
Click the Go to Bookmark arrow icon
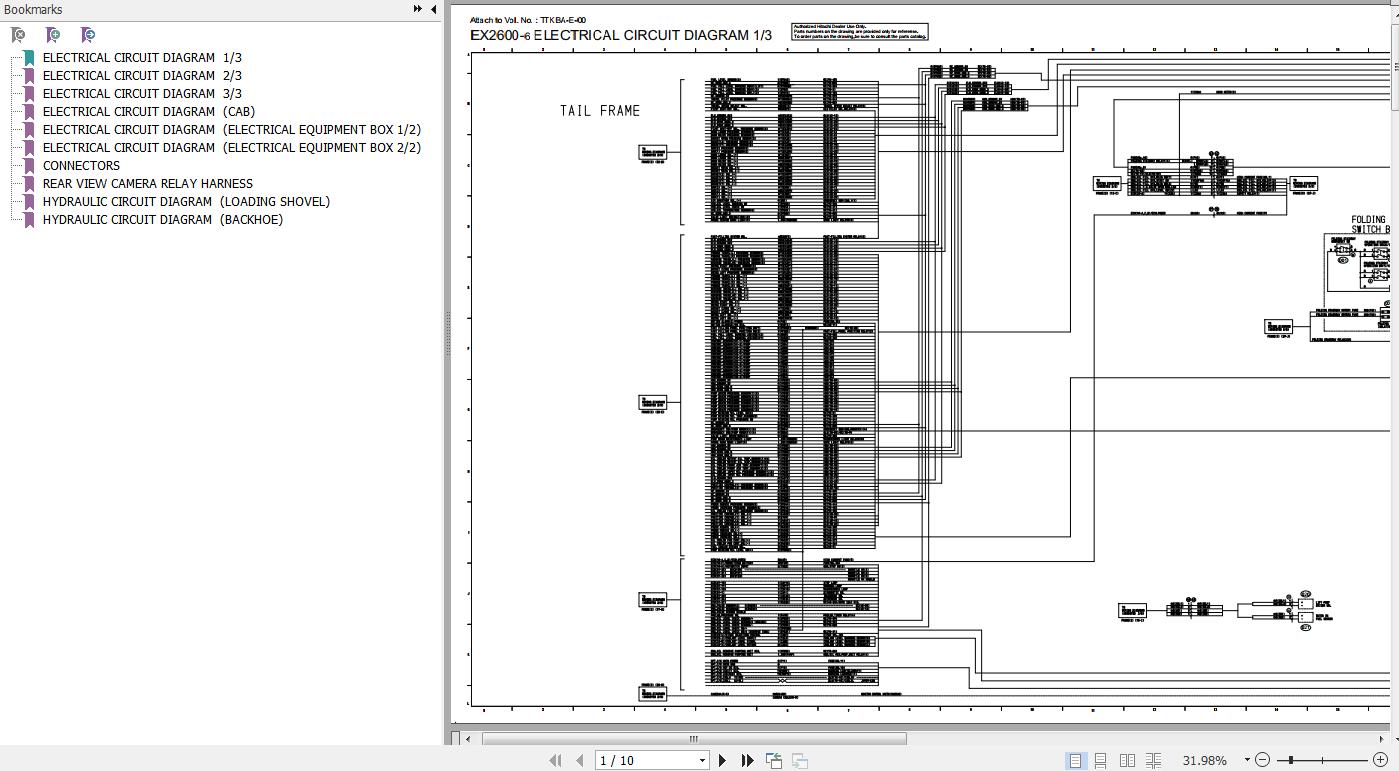88,35
